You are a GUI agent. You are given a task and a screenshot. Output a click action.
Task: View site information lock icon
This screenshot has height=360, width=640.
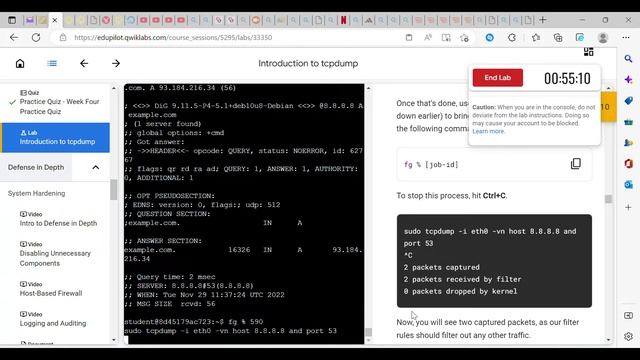pyautogui.click(x=63, y=38)
